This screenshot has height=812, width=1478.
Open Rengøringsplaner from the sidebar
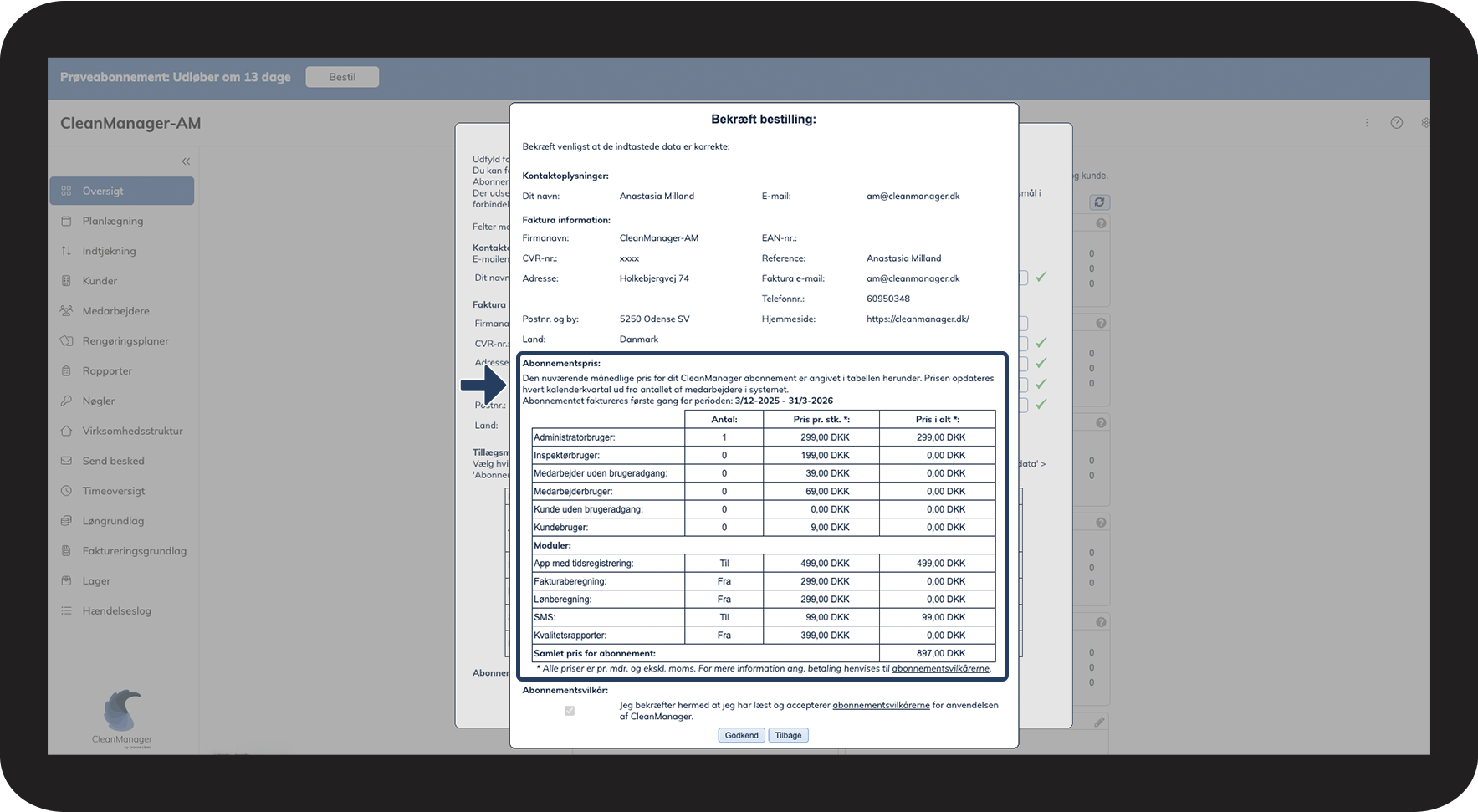click(x=125, y=341)
